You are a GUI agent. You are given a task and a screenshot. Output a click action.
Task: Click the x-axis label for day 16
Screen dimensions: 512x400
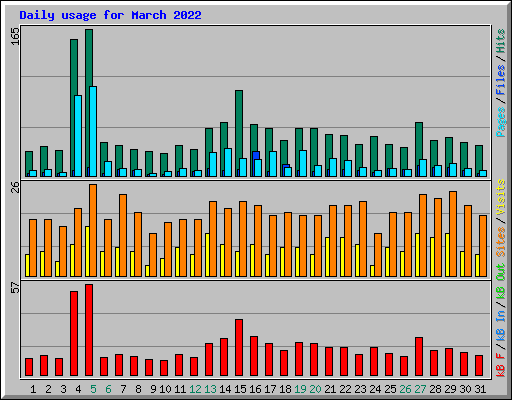(x=255, y=389)
